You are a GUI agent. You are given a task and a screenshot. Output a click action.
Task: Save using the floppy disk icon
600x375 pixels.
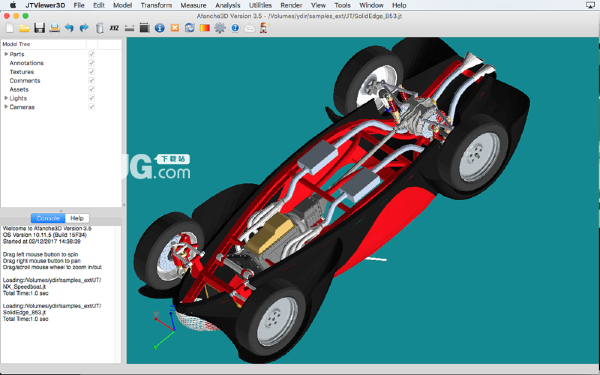coord(39,28)
